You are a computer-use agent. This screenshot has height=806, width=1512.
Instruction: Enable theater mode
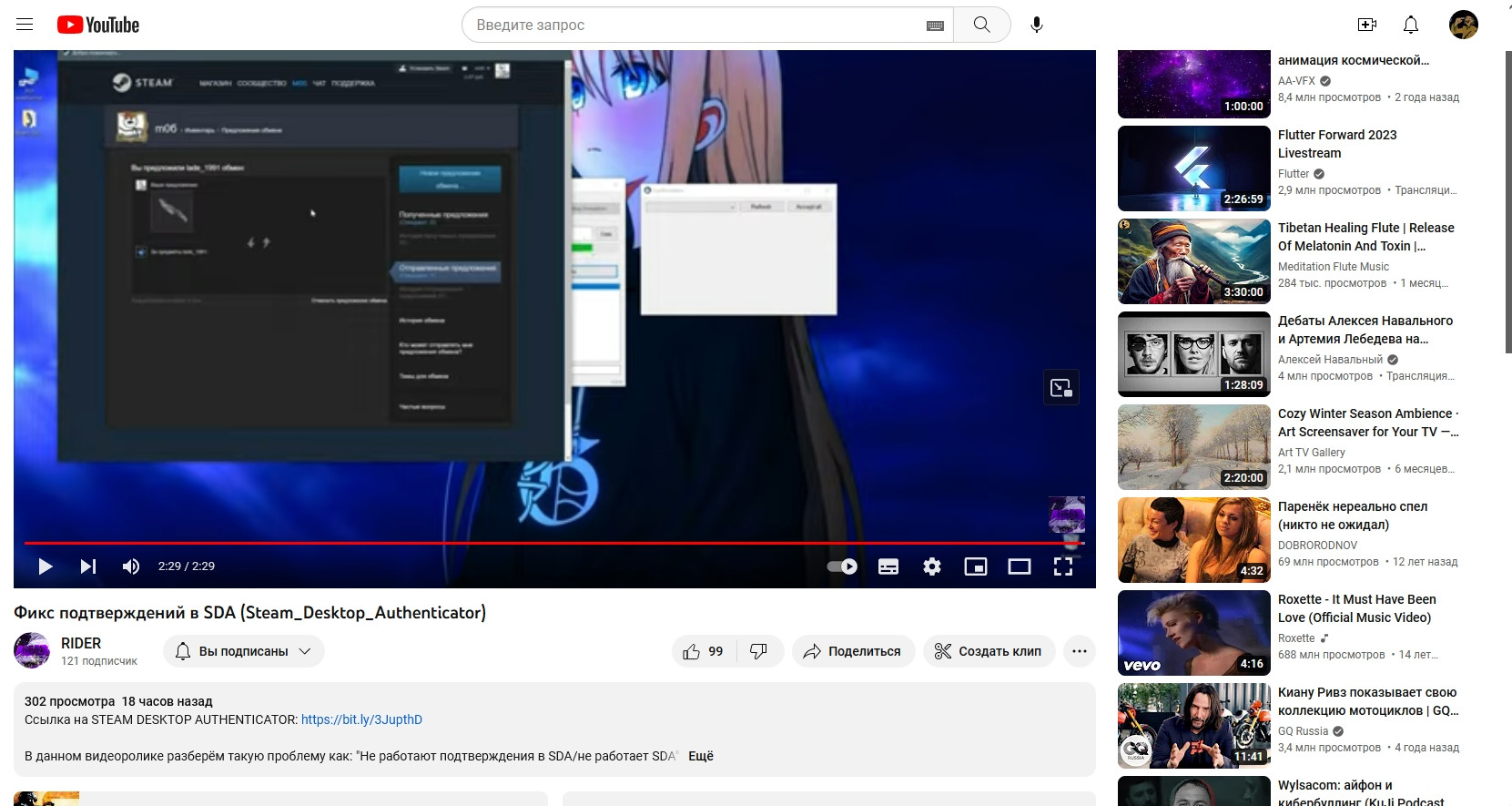click(x=1020, y=566)
